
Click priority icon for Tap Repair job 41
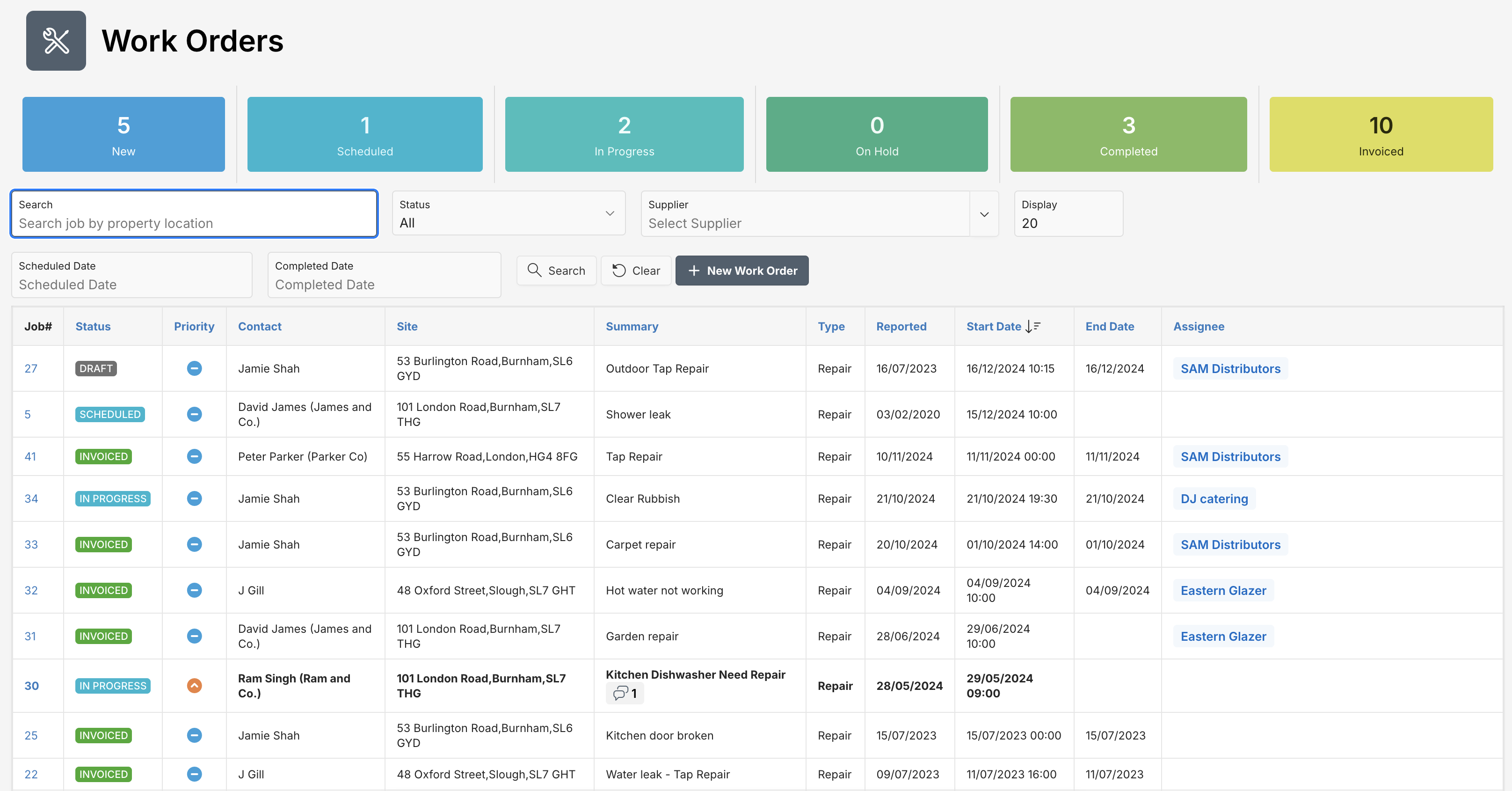point(194,456)
